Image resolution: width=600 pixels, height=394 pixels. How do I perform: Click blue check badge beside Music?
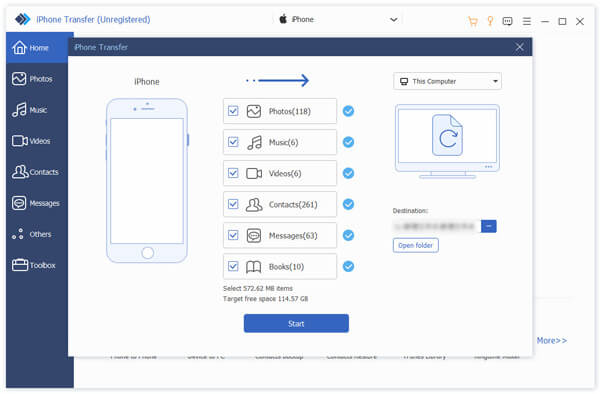(348, 142)
